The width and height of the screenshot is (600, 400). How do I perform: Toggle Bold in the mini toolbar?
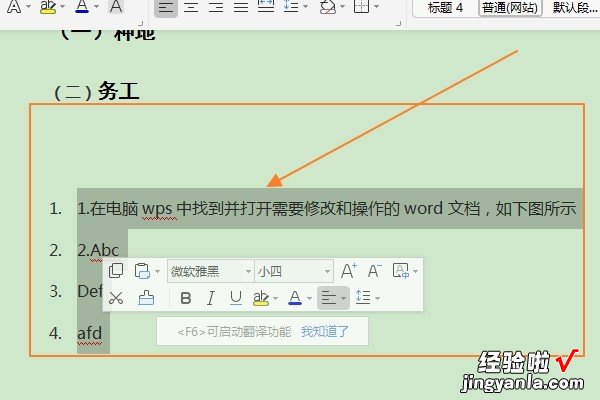186,298
